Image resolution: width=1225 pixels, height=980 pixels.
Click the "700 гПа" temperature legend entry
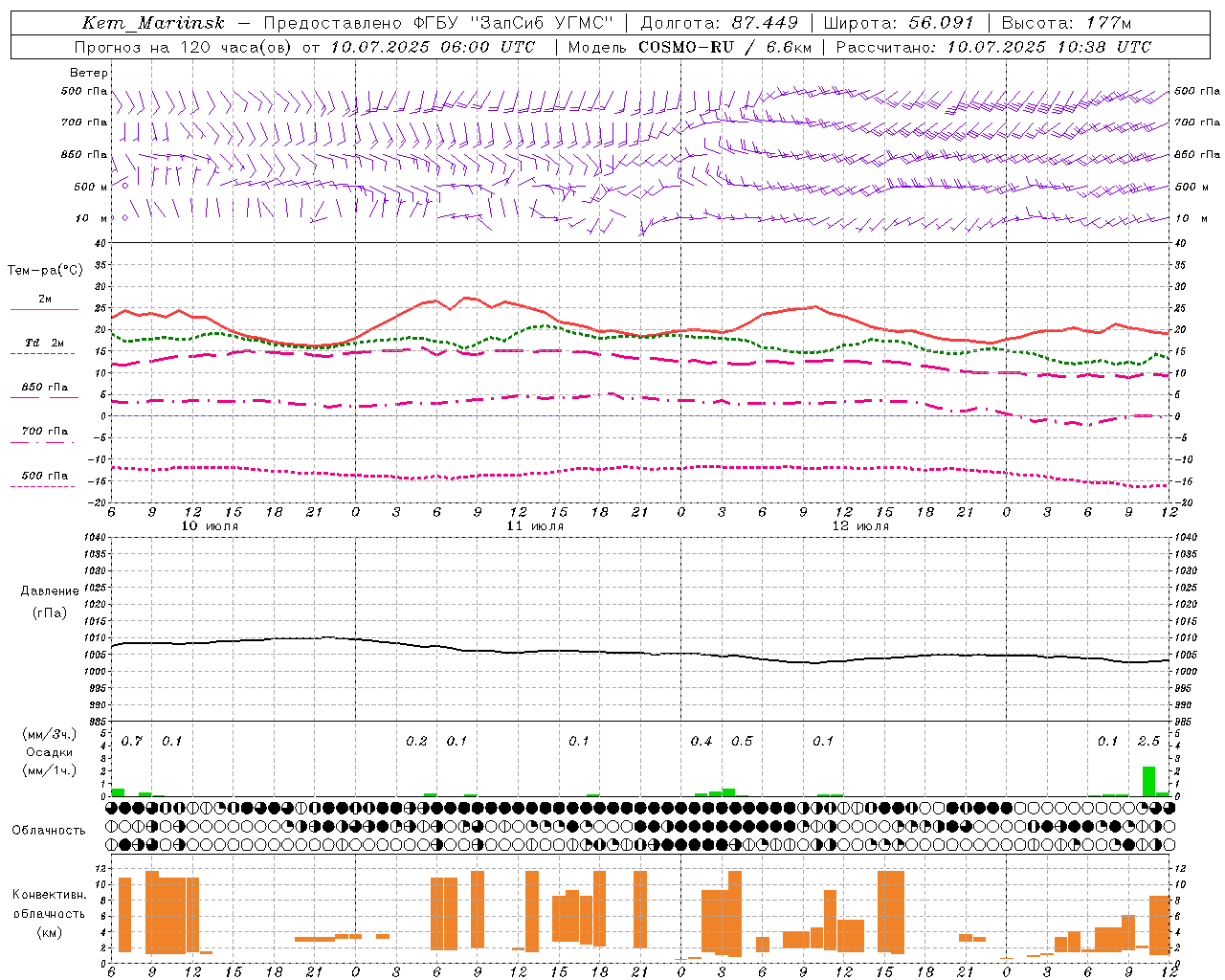tap(45, 432)
